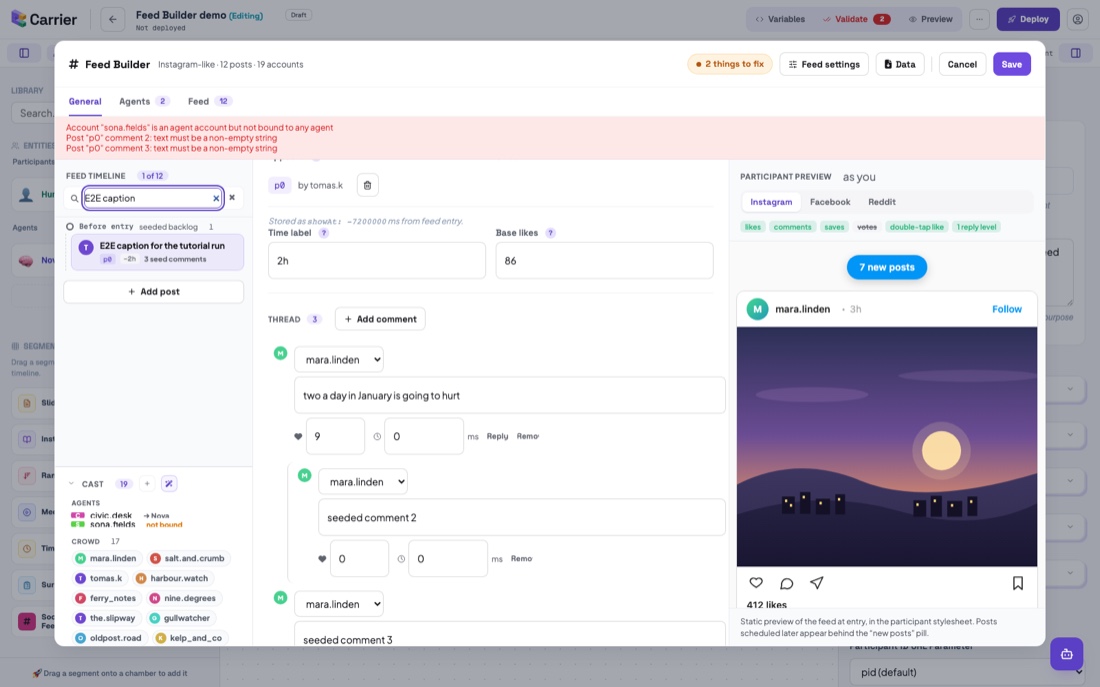Click the Base likes input field
The height and width of the screenshot is (687, 1100).
tap(605, 260)
